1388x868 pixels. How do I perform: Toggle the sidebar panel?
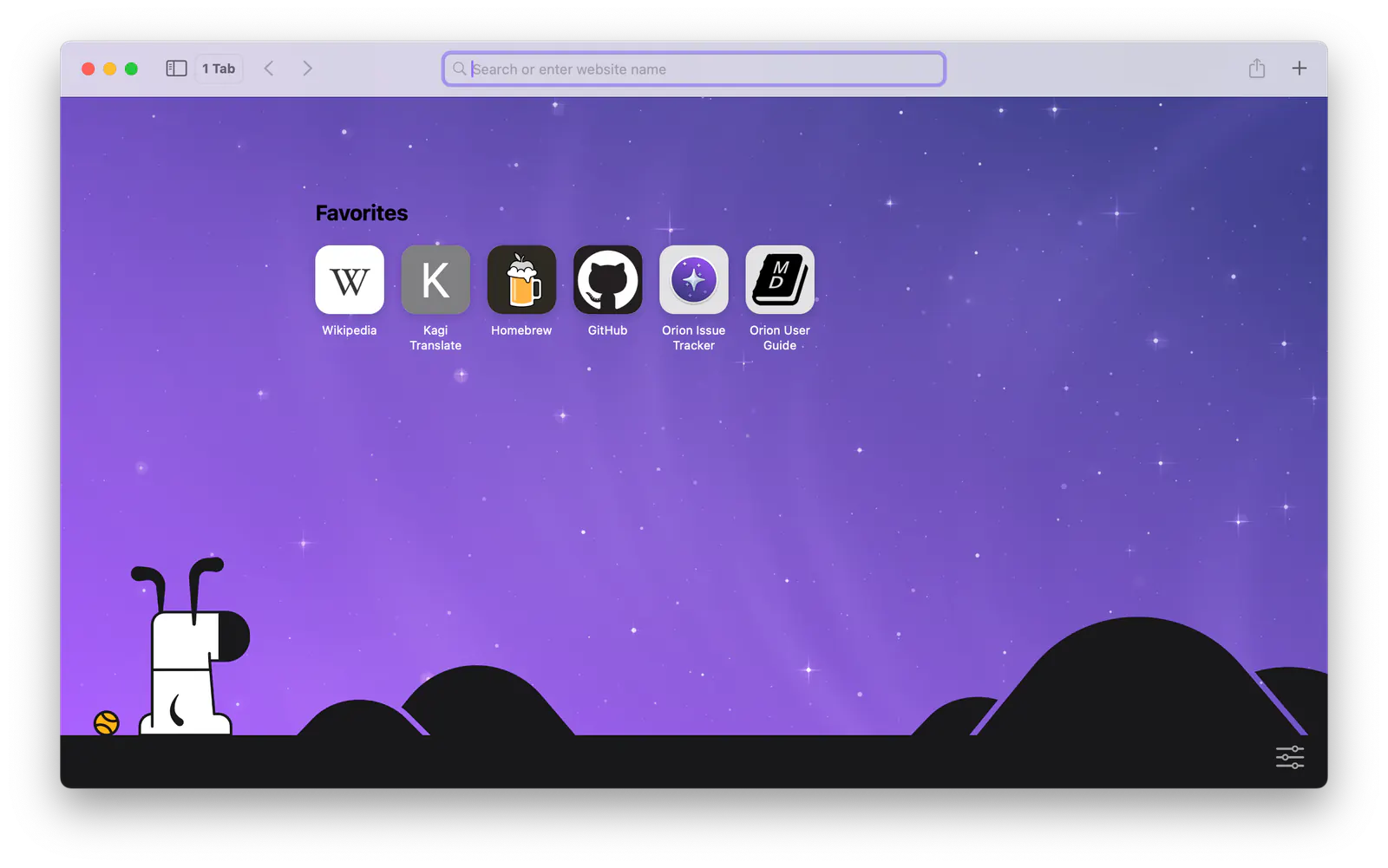click(176, 69)
